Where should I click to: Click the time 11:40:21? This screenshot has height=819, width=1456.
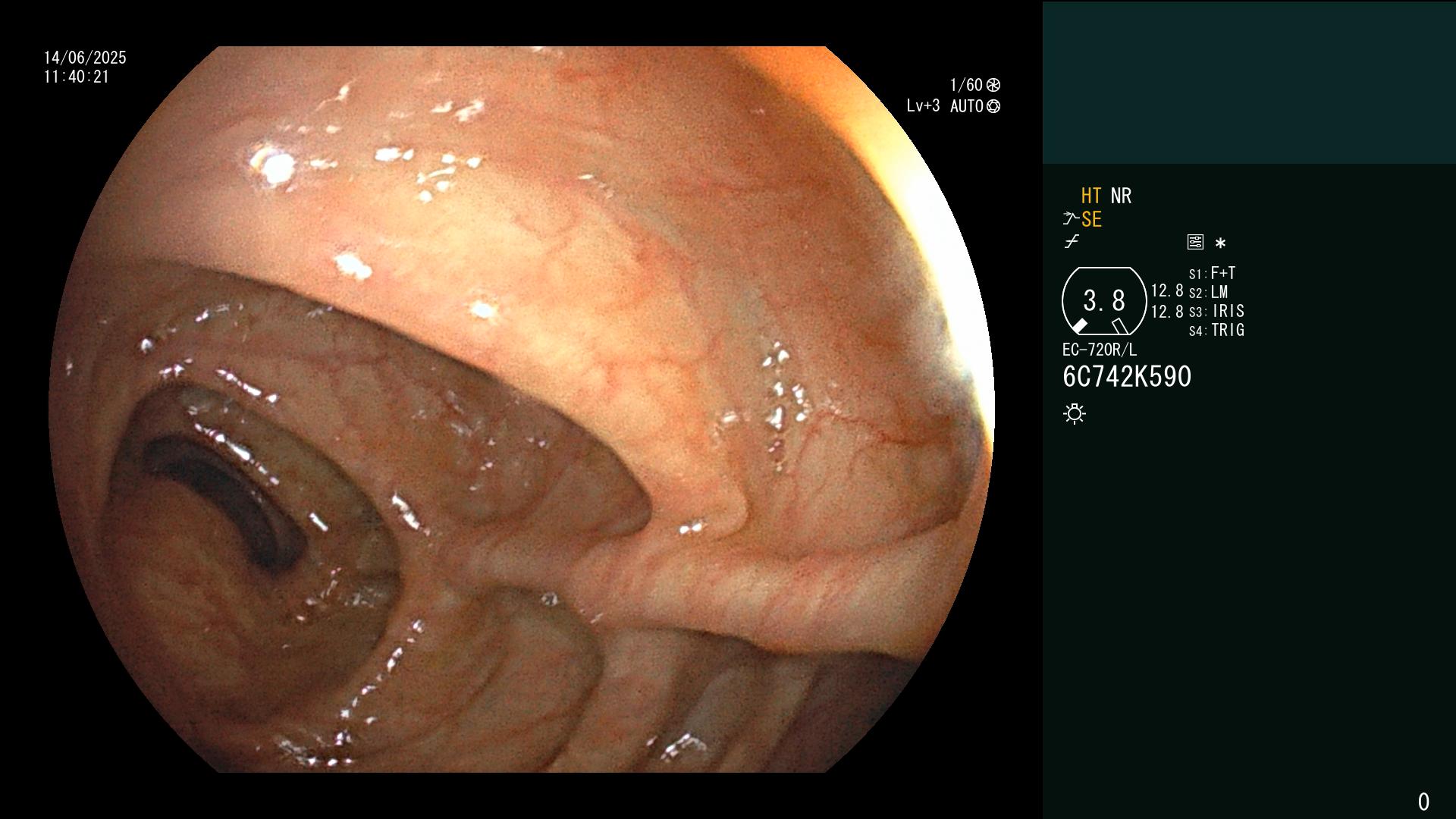pos(77,77)
